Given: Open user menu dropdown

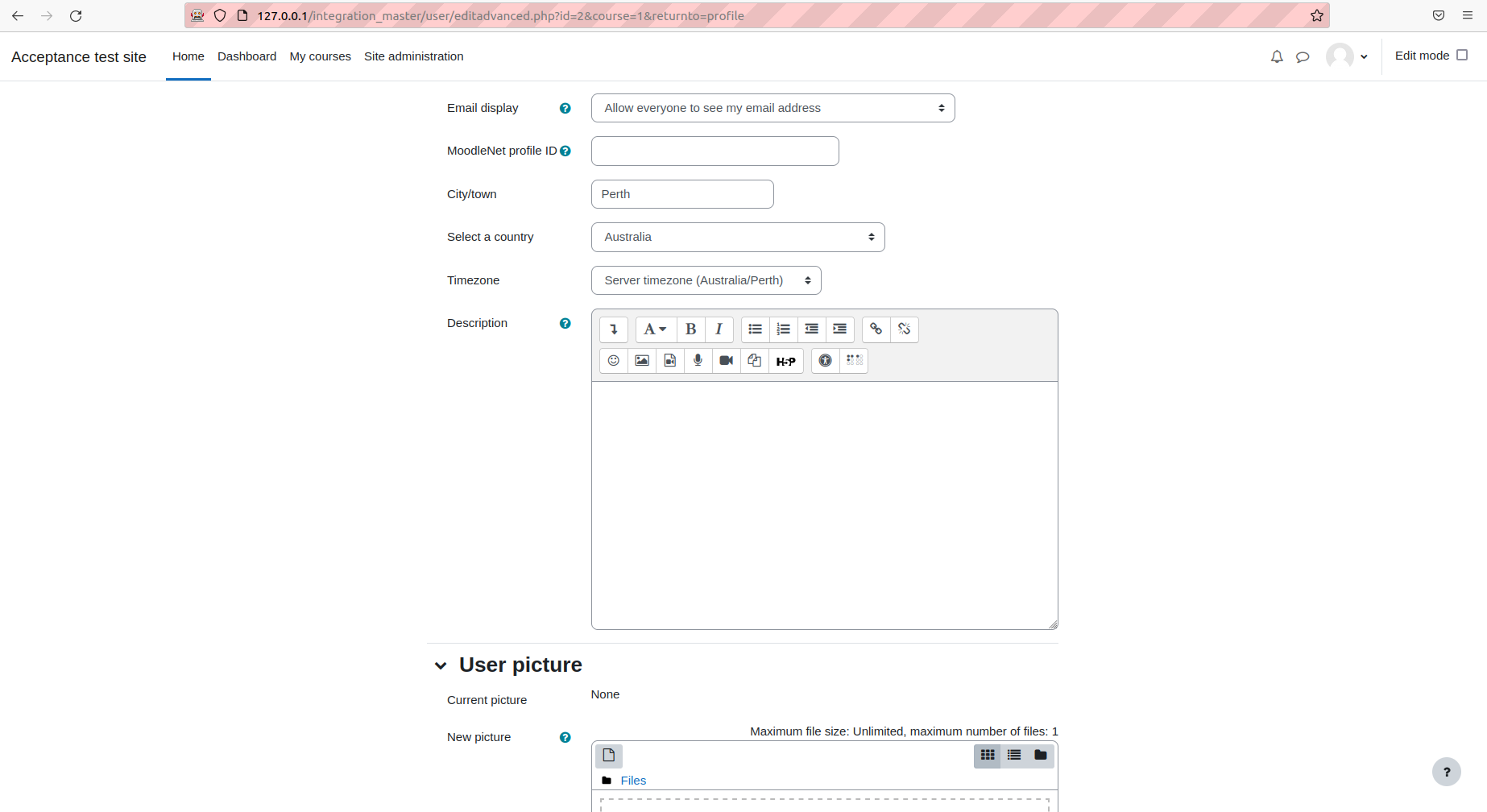Looking at the screenshot, I should 1347,56.
